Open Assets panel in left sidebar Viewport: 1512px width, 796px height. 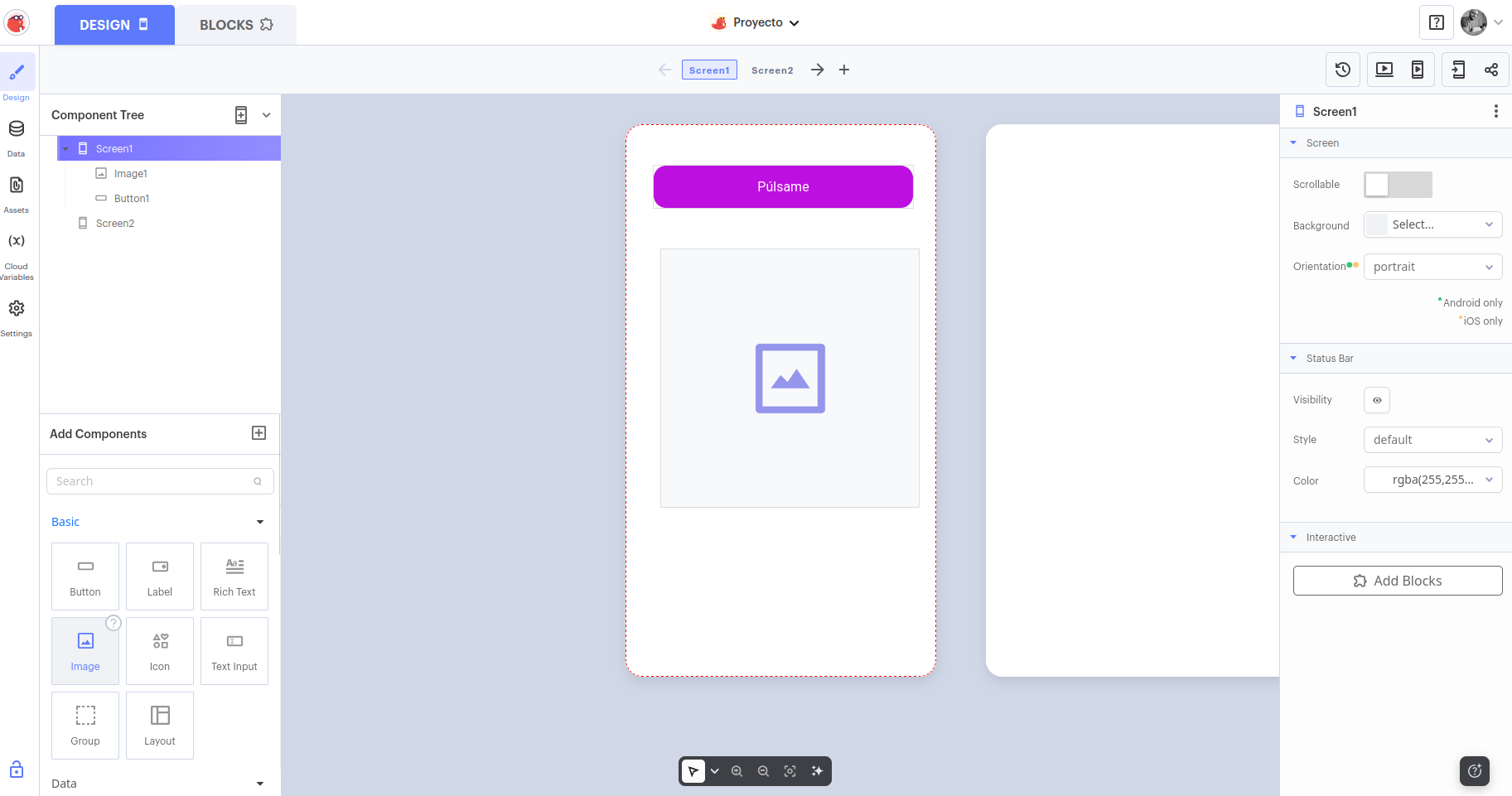point(17,192)
